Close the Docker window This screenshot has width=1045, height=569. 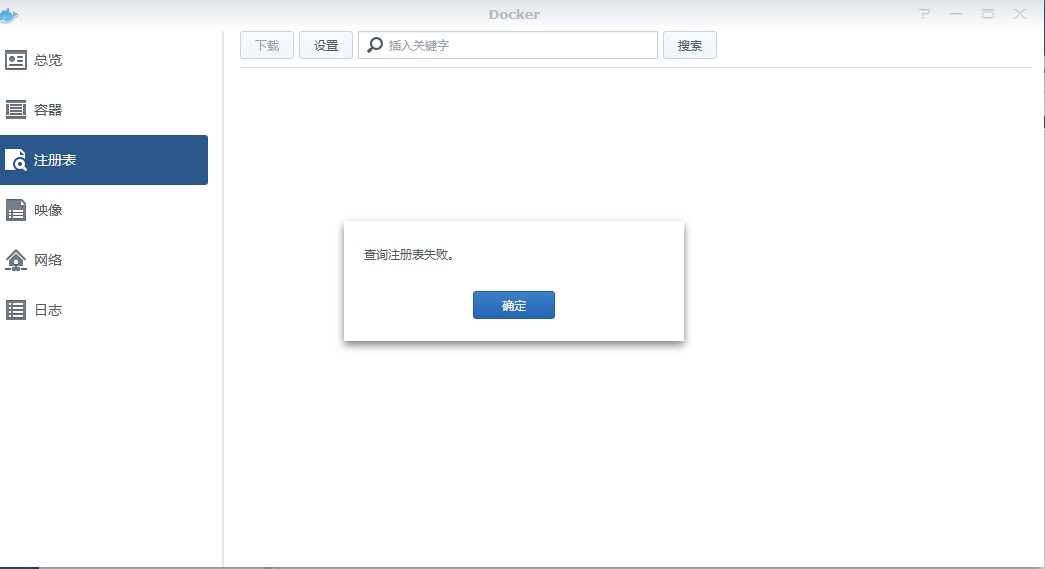[1020, 14]
